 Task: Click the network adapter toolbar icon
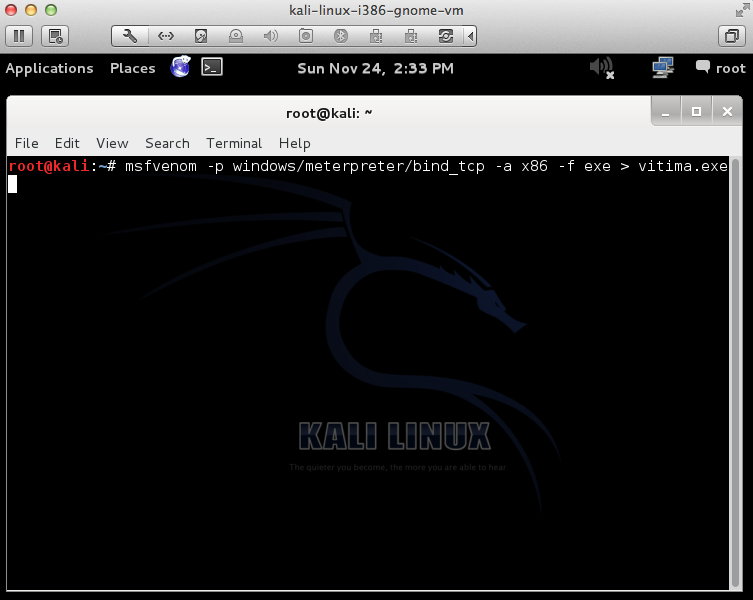(166, 36)
